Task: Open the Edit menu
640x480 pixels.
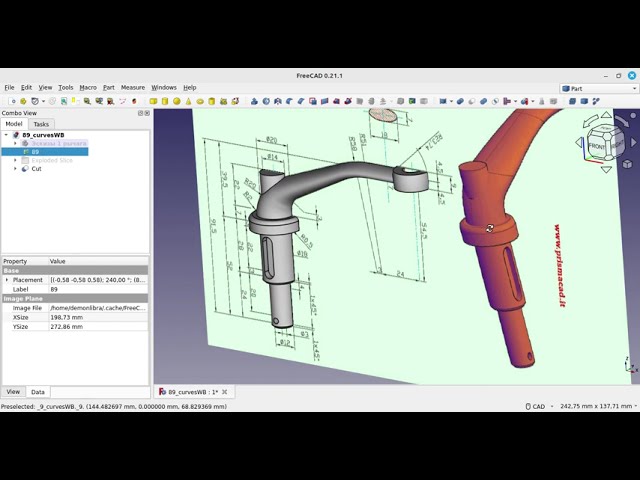Action: click(x=26, y=87)
